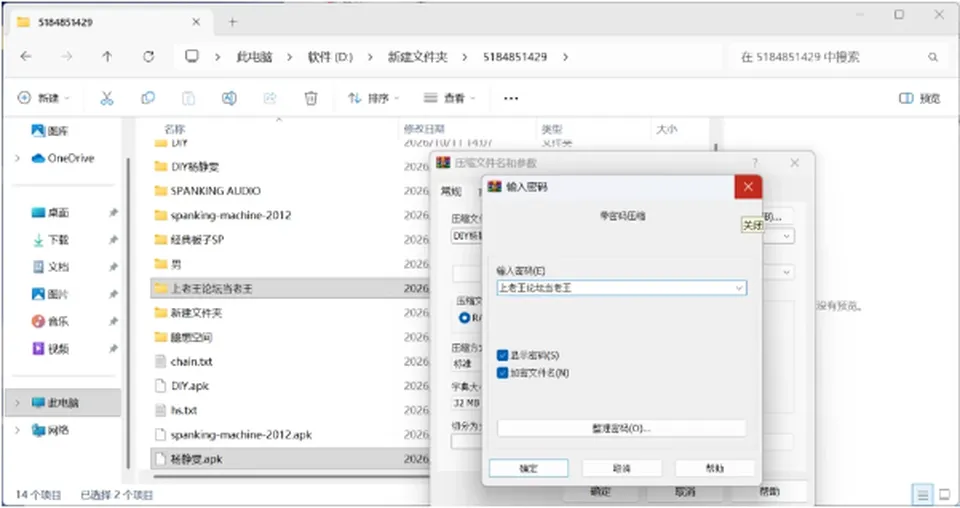Click 取消 in the password dialog

(621, 468)
